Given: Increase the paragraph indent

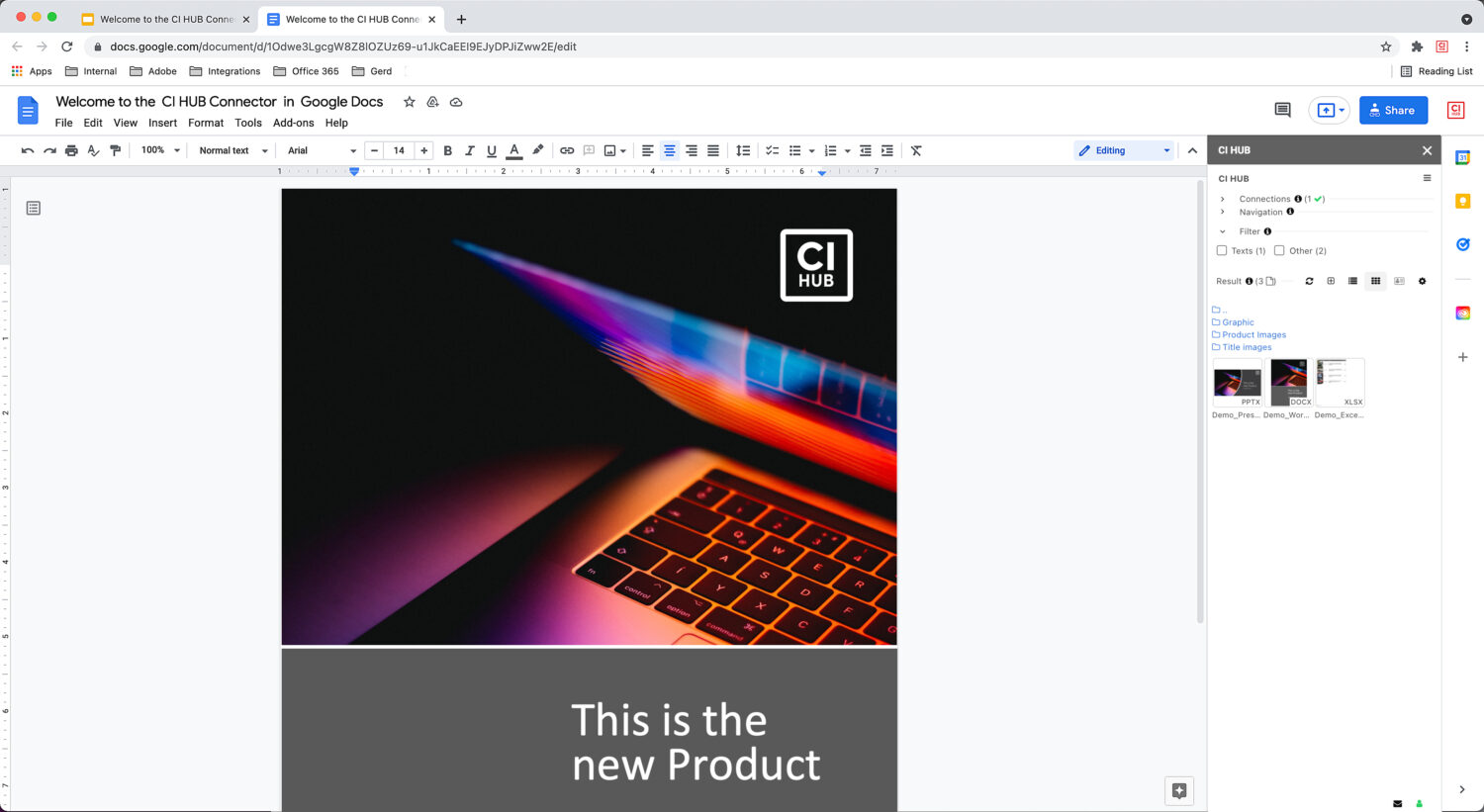Looking at the screenshot, I should click(887, 150).
